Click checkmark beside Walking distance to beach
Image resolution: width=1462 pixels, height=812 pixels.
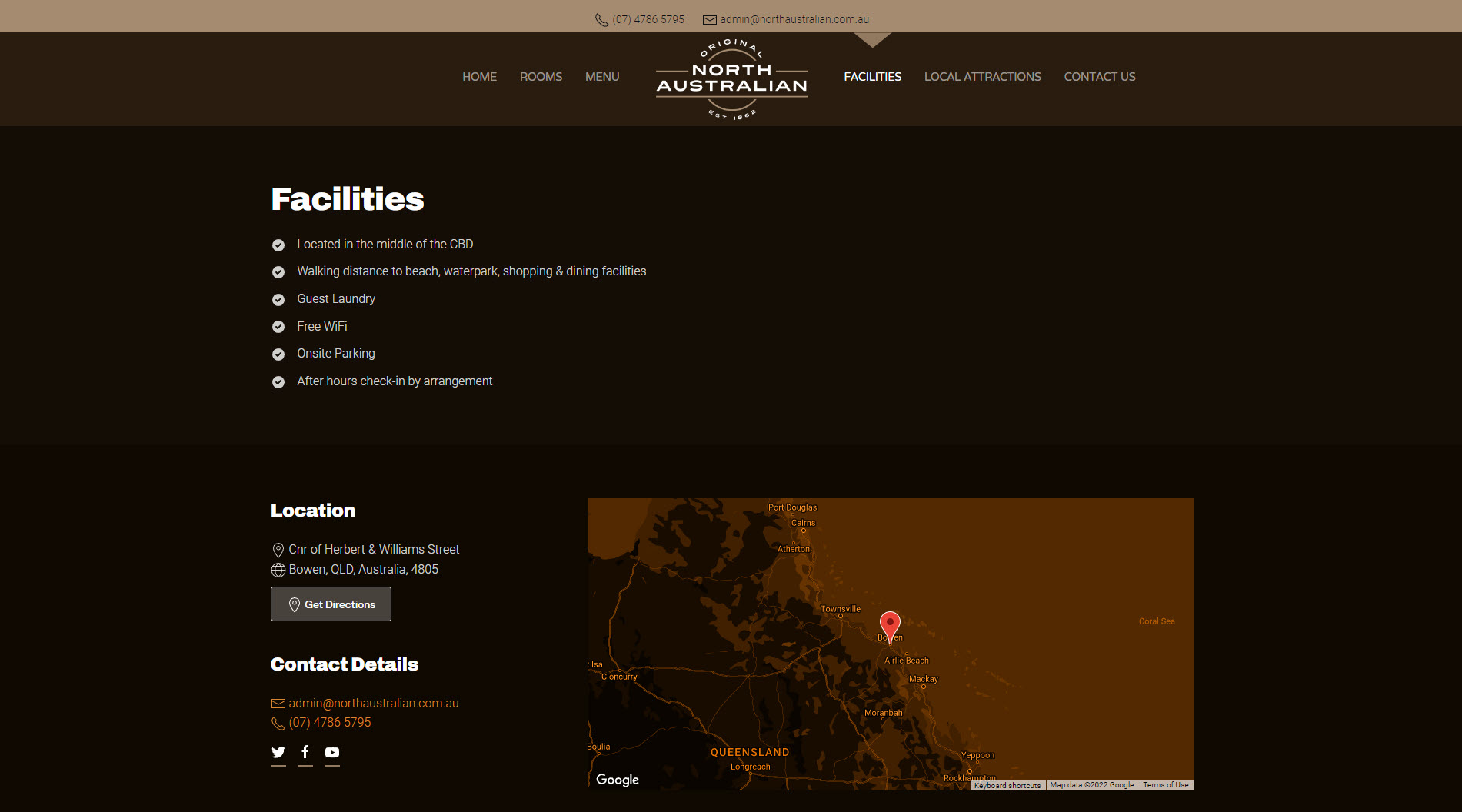[278, 272]
